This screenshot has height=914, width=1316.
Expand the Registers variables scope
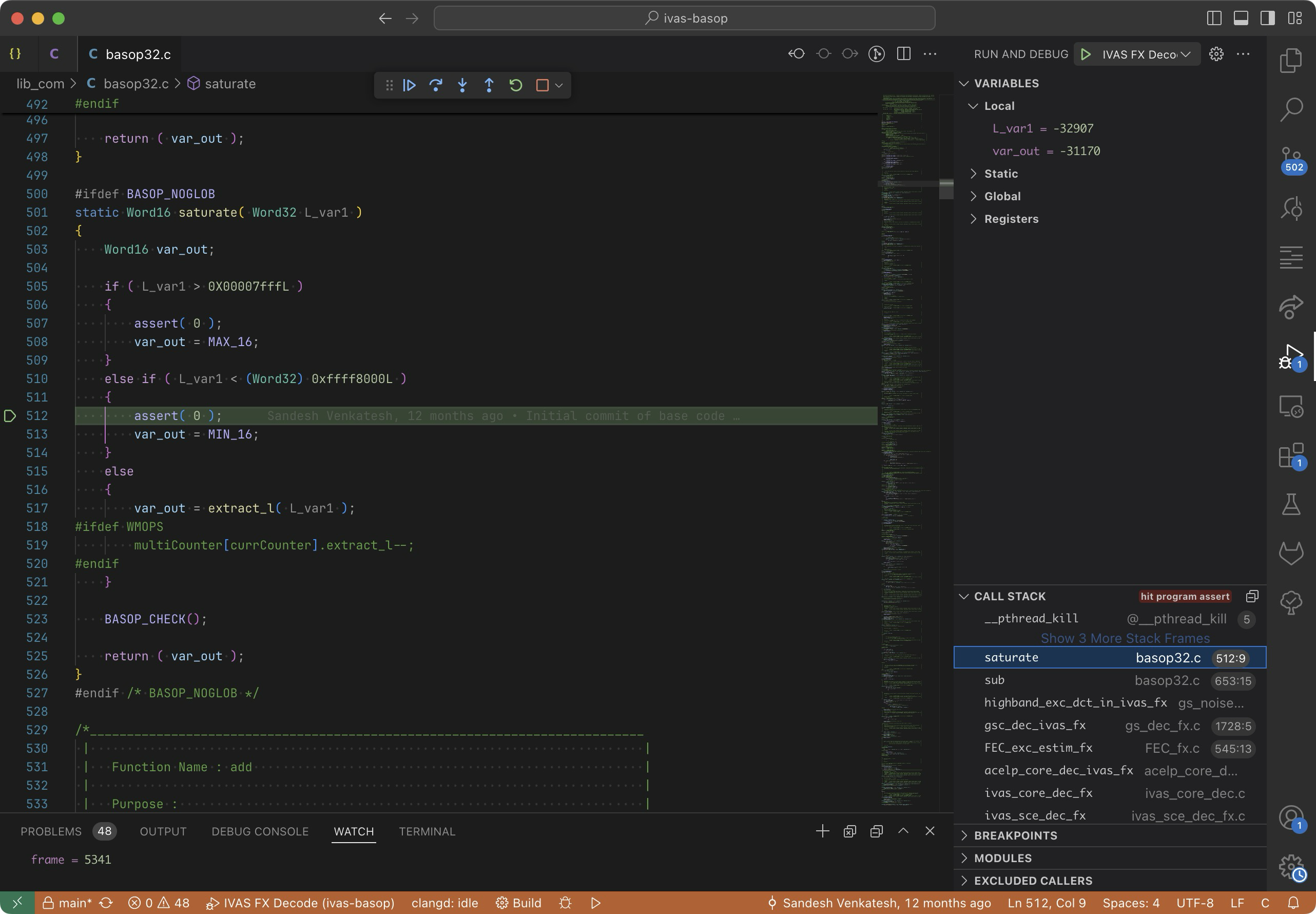[1011, 219]
